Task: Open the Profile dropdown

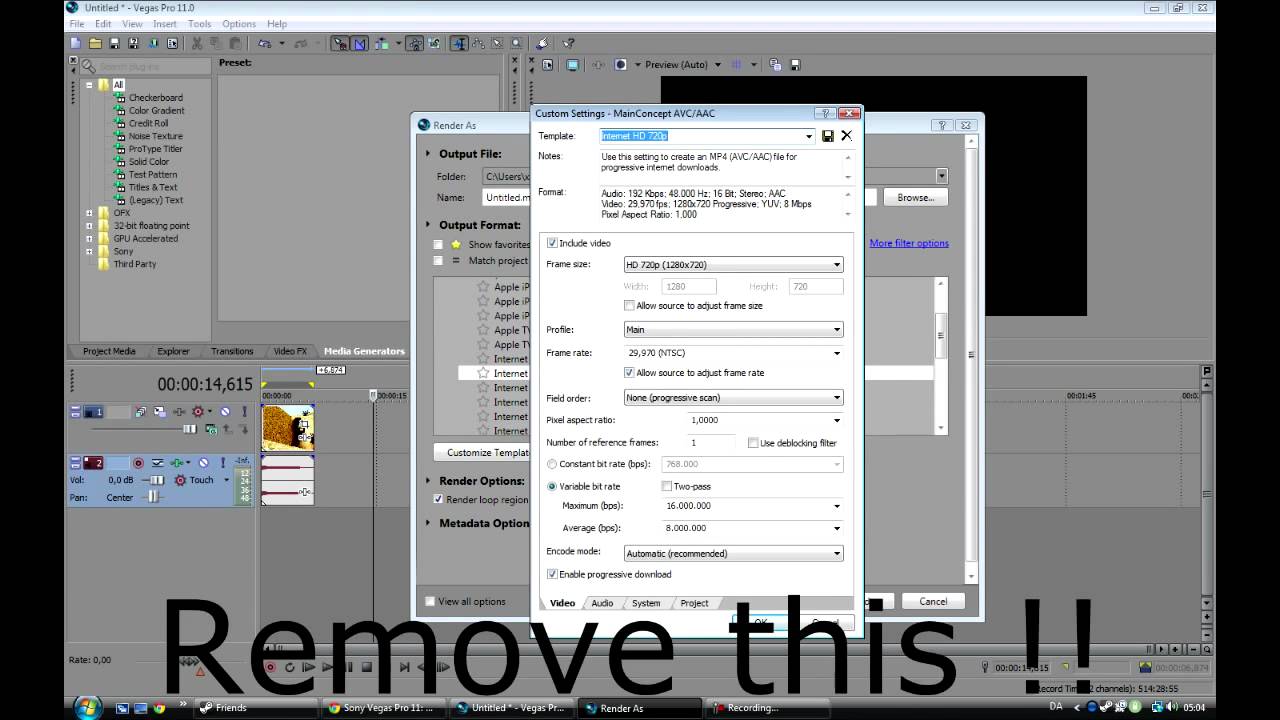Action: [x=837, y=330]
